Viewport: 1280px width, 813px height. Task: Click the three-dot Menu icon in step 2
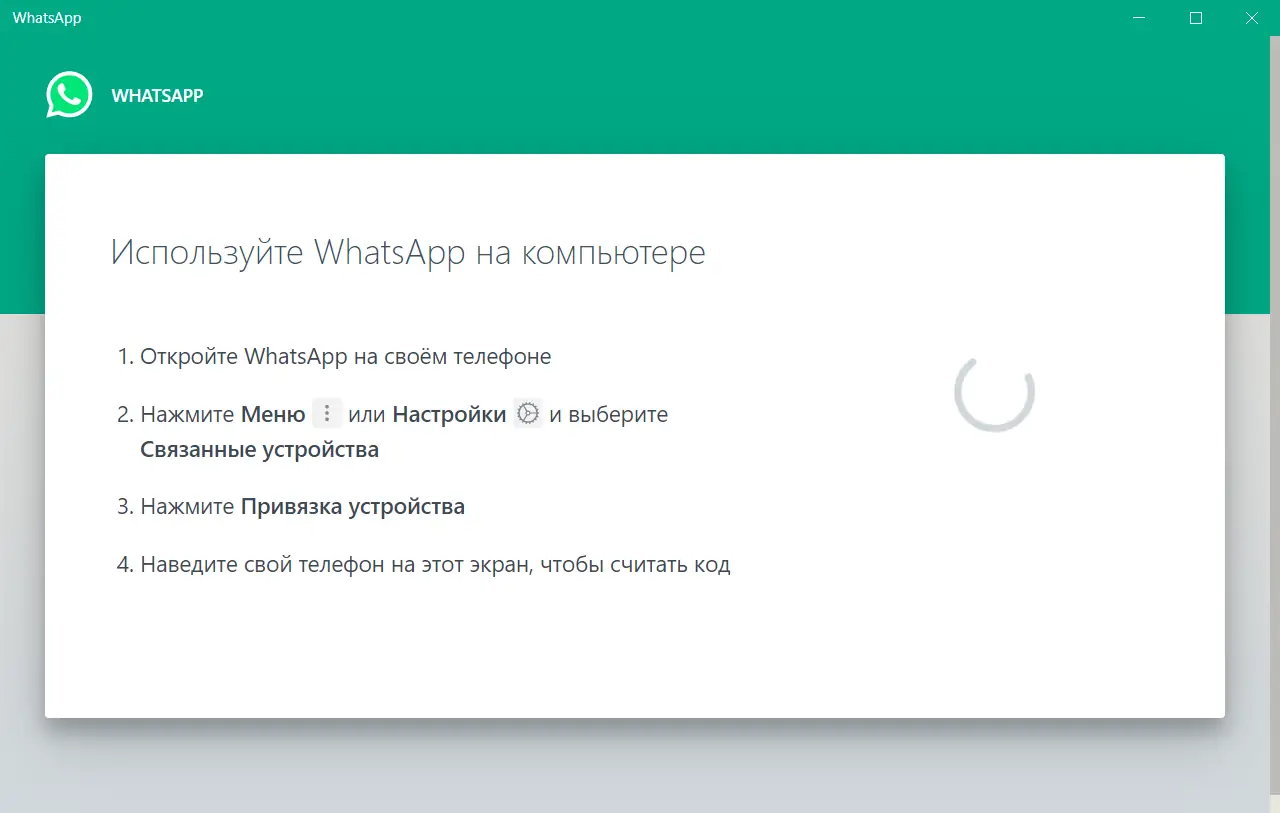point(327,413)
